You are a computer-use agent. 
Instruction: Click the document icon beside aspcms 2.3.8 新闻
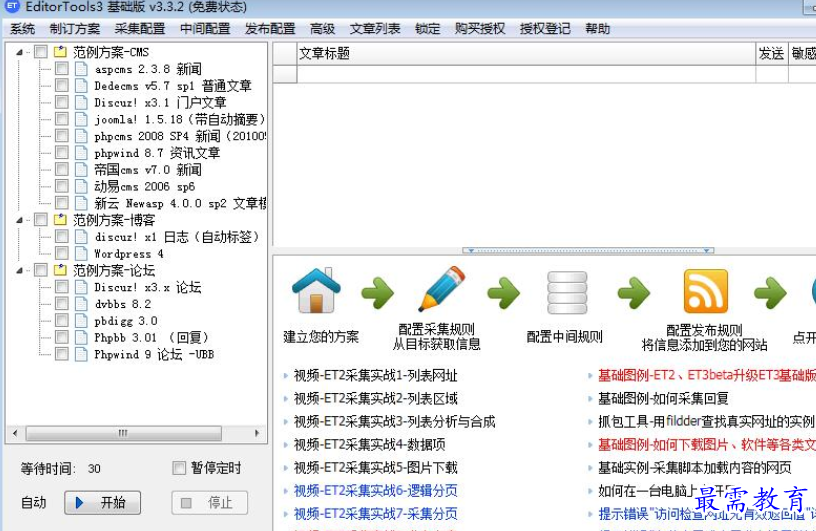81,69
